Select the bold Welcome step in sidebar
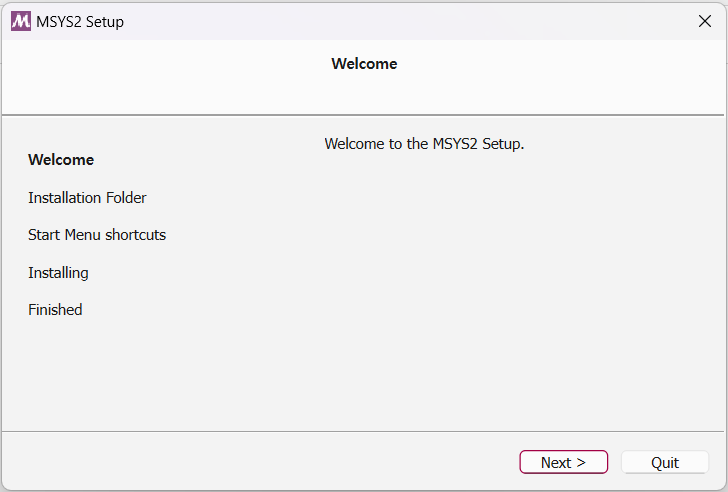The height and width of the screenshot is (492, 728). 61,160
